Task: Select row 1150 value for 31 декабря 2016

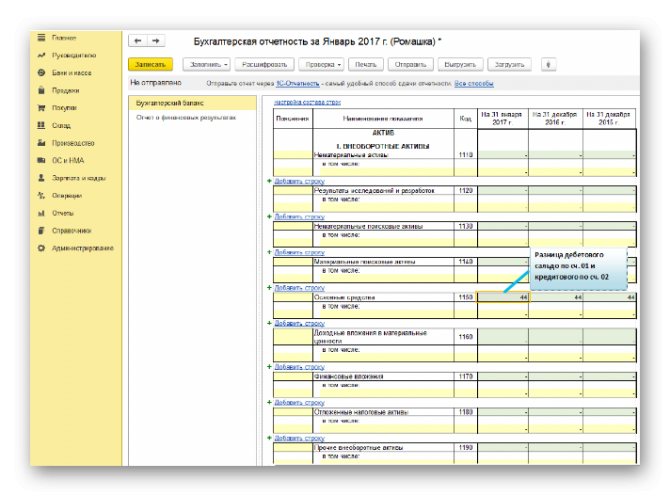Action: click(x=555, y=297)
